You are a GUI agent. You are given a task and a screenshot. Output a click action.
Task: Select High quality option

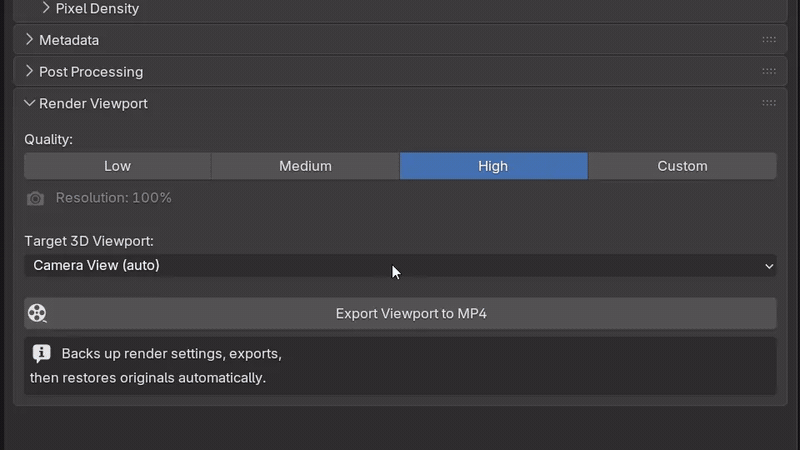[493, 166]
